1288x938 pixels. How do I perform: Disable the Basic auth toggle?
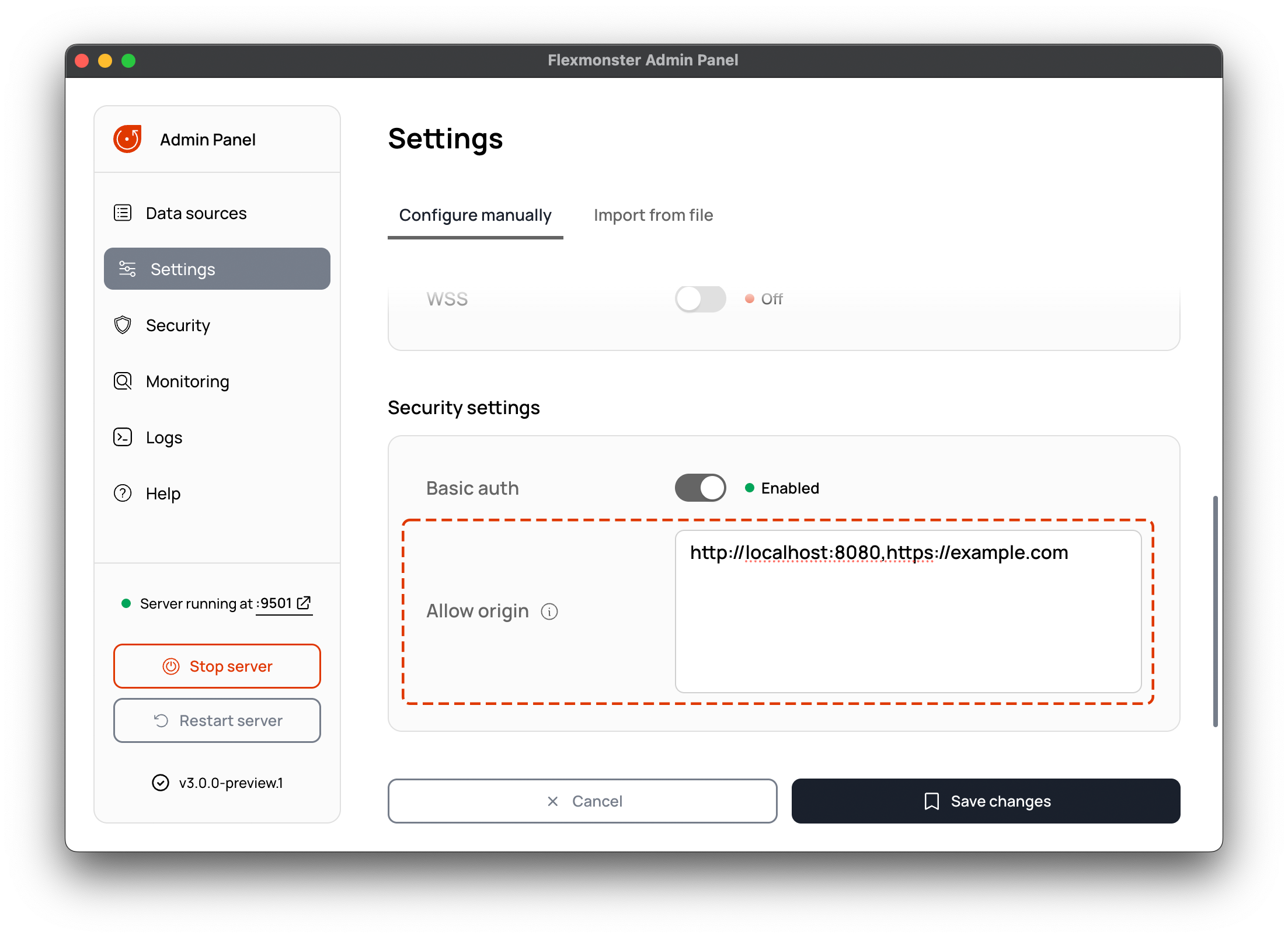(x=700, y=488)
